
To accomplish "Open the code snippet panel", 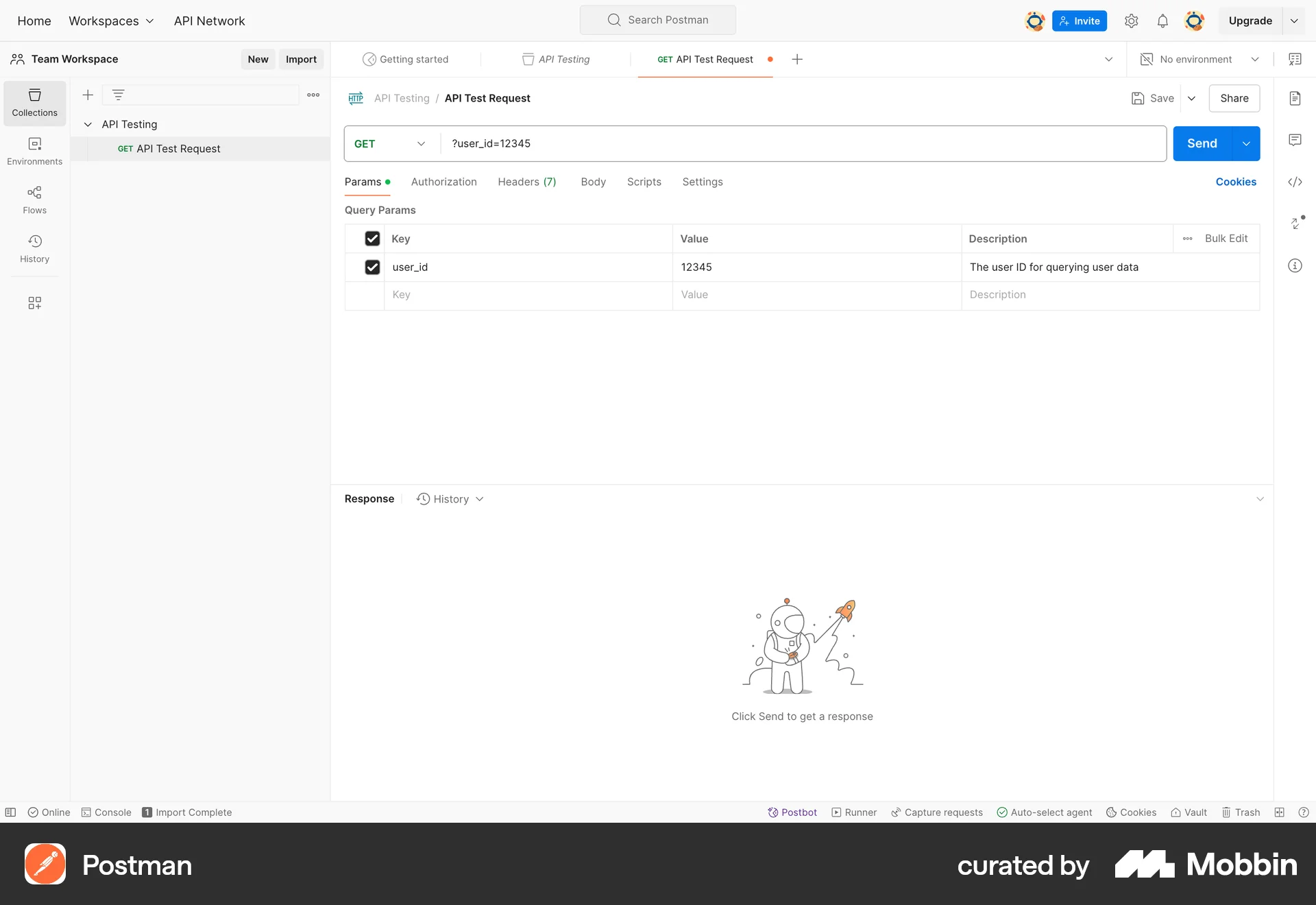I will click(1295, 182).
